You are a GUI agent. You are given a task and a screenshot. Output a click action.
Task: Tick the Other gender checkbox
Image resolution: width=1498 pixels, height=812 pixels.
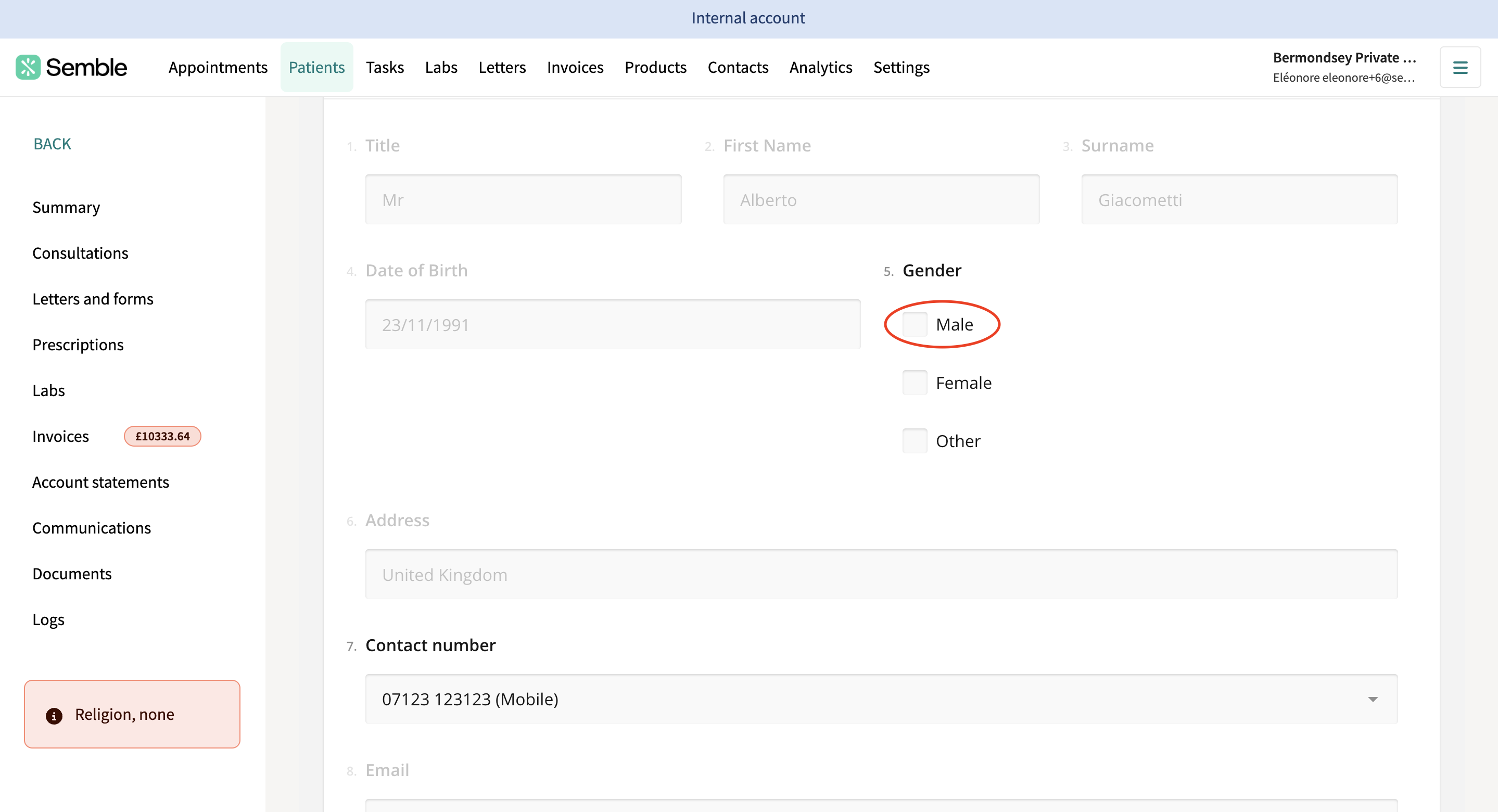pos(915,440)
